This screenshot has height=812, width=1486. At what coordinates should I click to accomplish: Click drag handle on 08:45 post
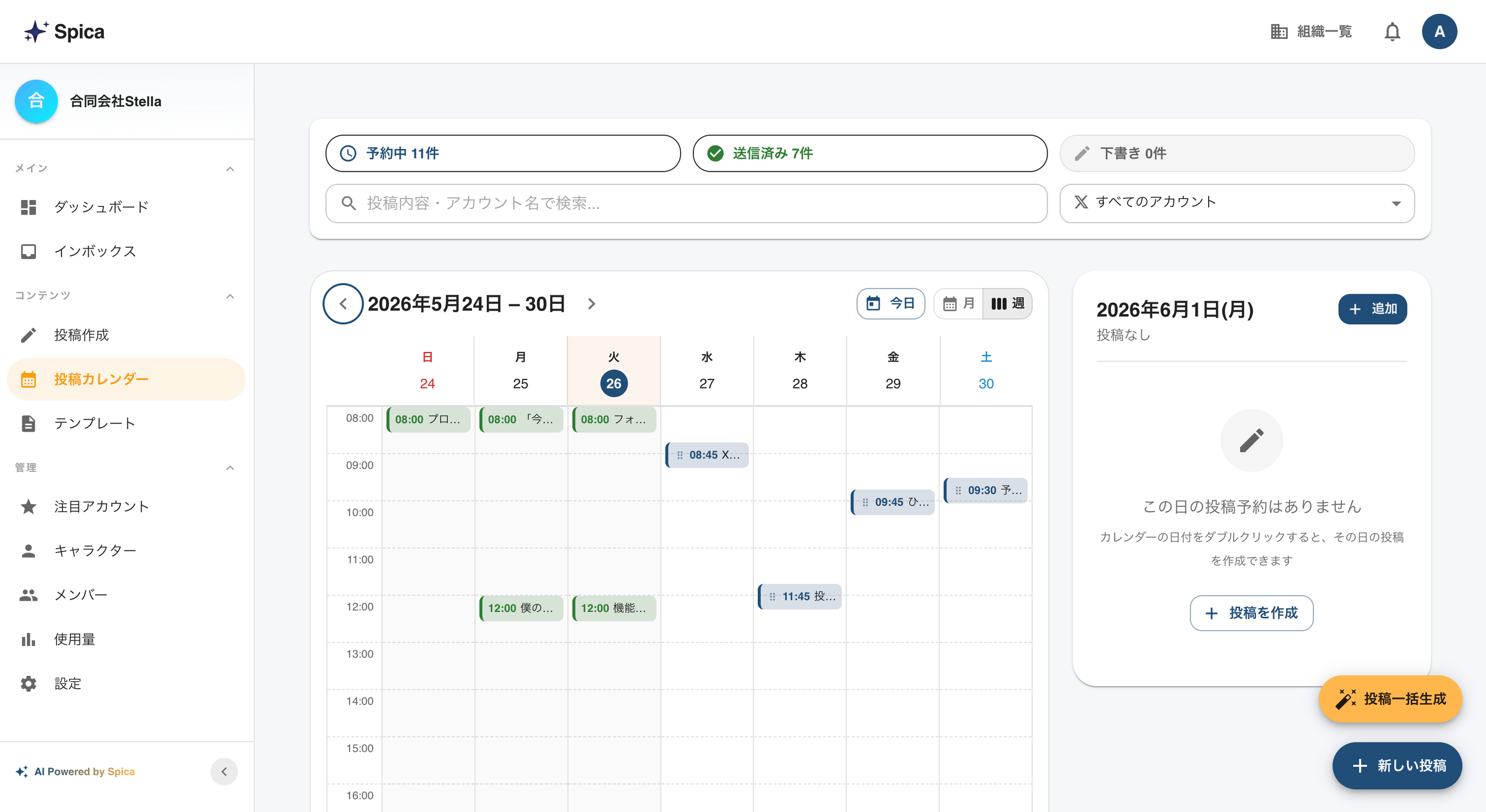pos(680,455)
